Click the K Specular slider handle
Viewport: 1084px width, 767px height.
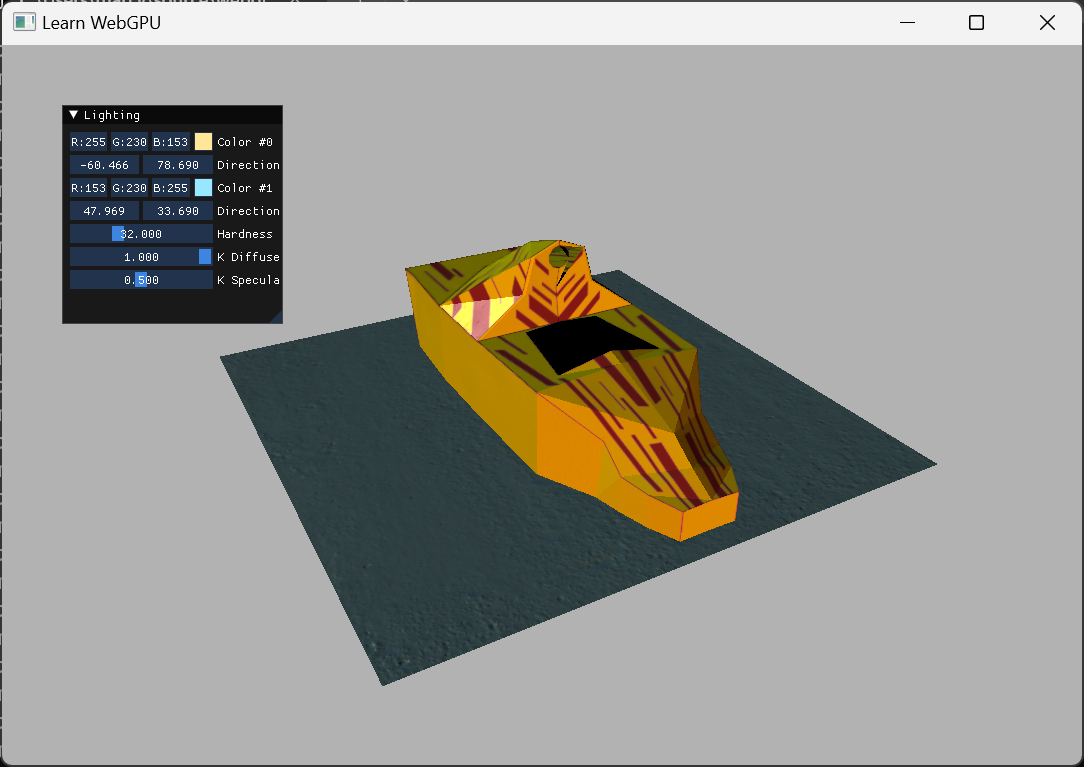point(141,280)
